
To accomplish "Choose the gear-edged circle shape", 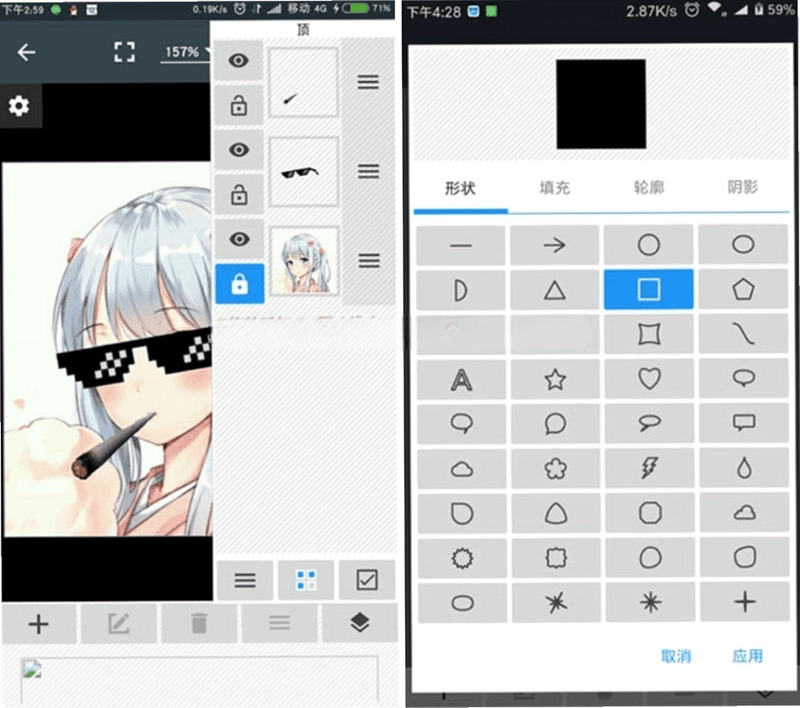I will point(462,559).
